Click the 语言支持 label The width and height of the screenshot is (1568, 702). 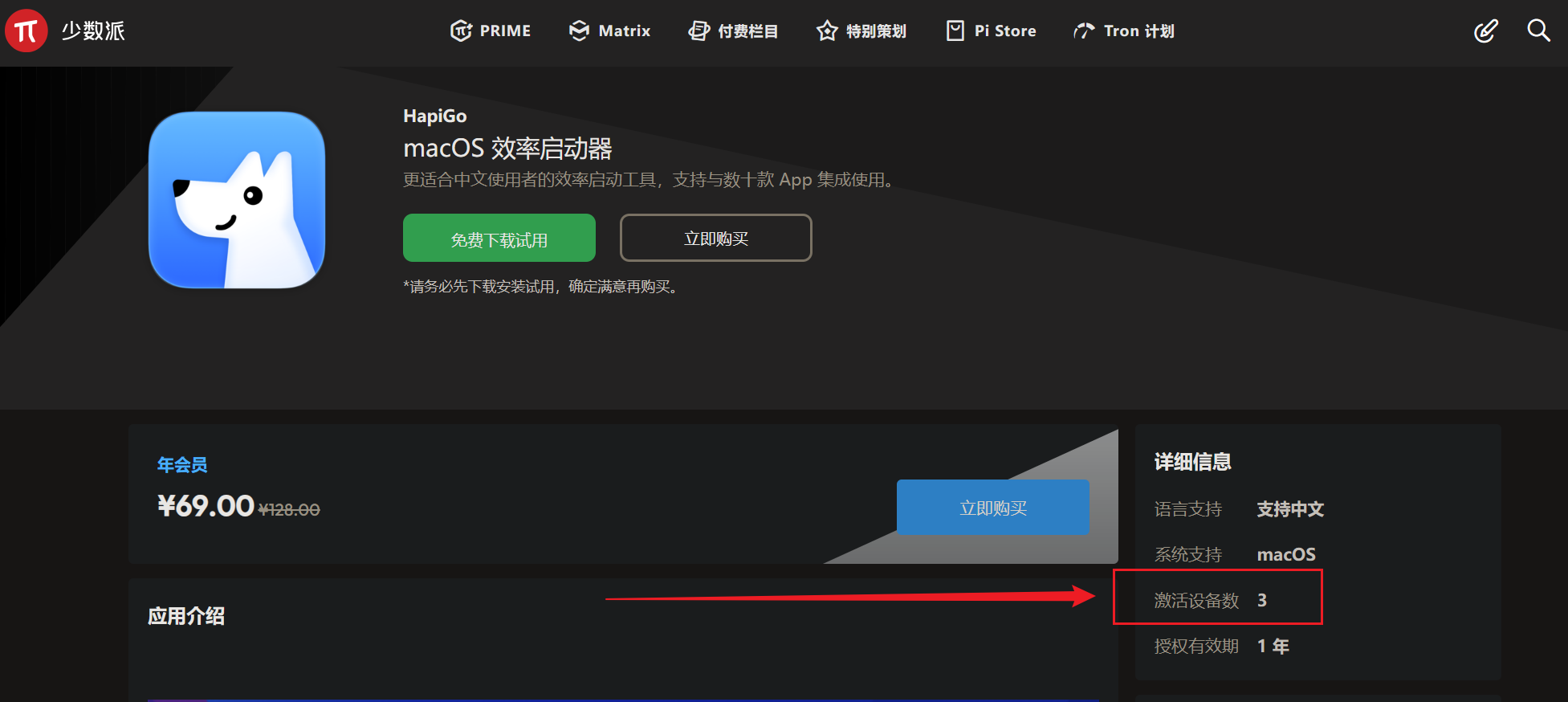click(x=1188, y=509)
